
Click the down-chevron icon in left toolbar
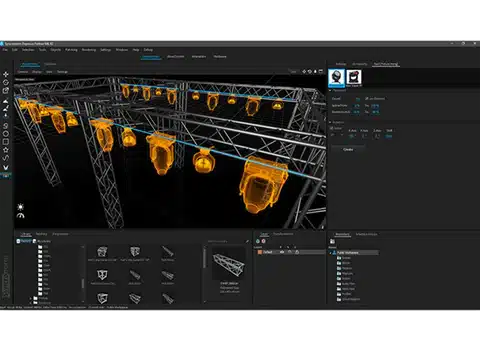[6, 167]
